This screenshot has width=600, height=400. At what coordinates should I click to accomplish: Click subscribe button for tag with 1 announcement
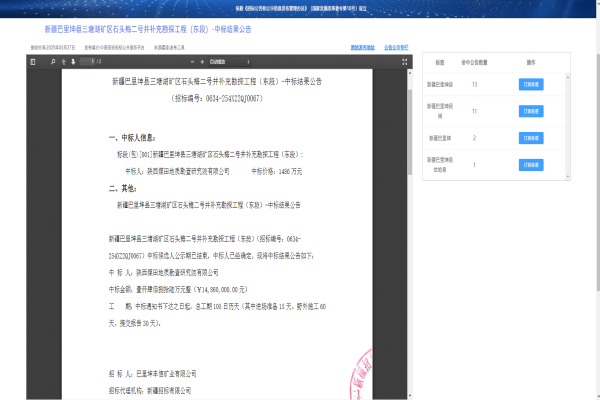530,165
